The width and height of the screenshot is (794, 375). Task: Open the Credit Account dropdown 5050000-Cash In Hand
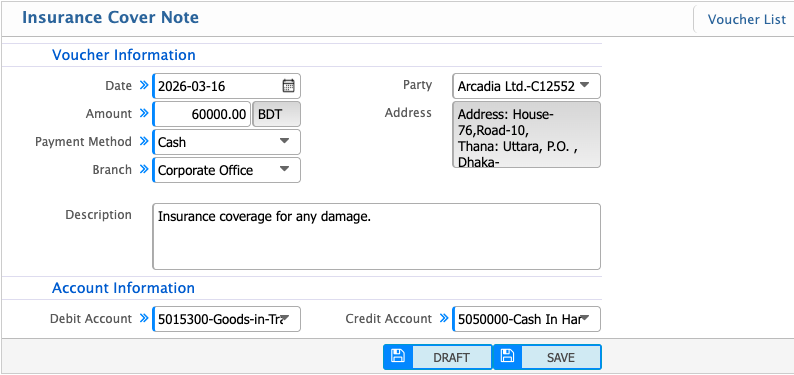(x=526, y=319)
